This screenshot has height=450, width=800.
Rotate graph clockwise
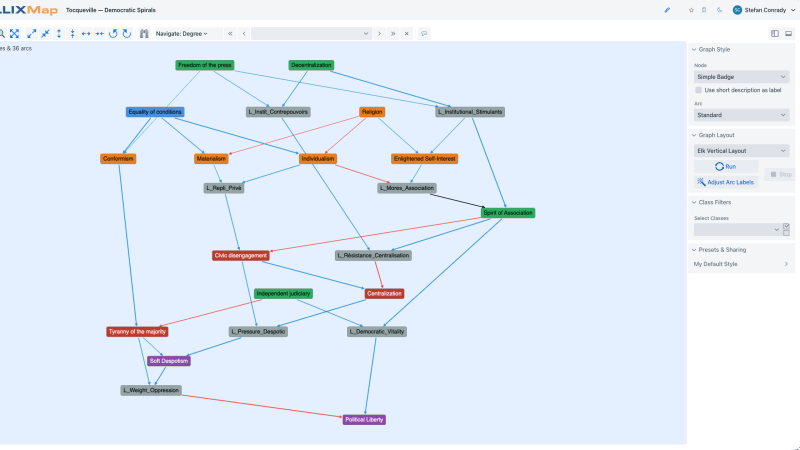127,34
